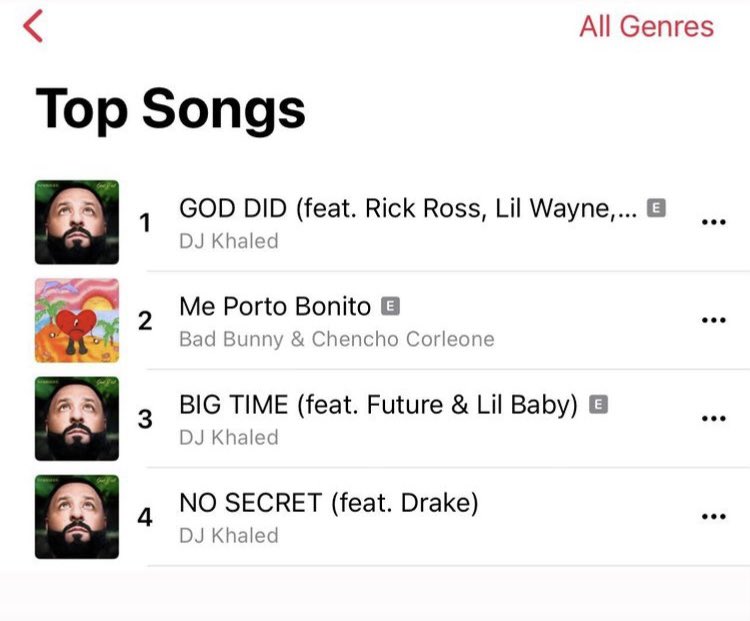Select Bad Bunny & Chencho Corleone artist text

[337, 339]
